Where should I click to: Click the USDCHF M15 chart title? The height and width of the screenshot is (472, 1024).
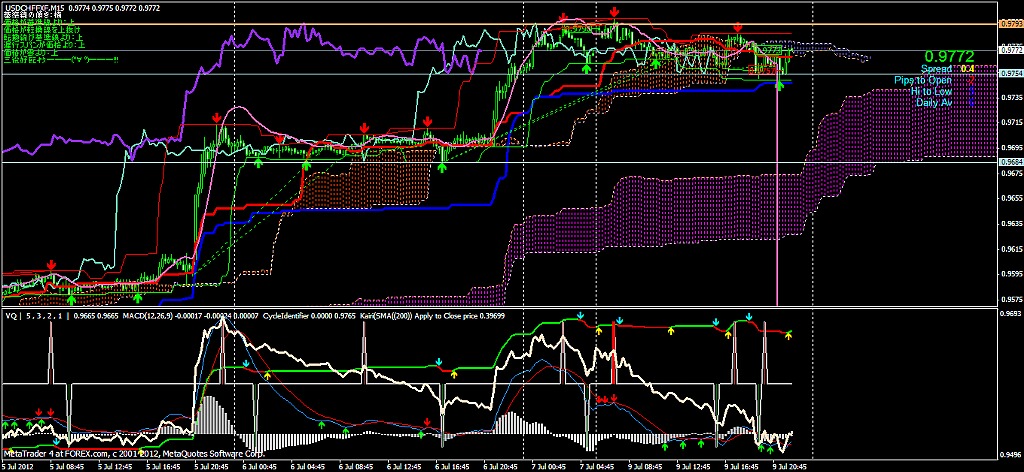(x=30, y=8)
